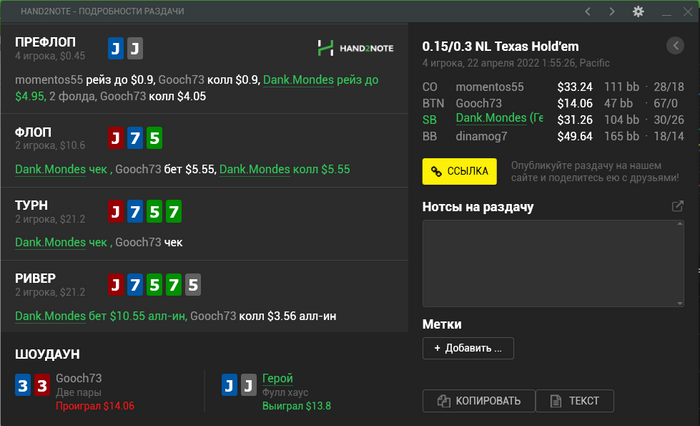This screenshot has height=426, width=700.
Task: Click the ТУРН section heading
Action: (31, 205)
